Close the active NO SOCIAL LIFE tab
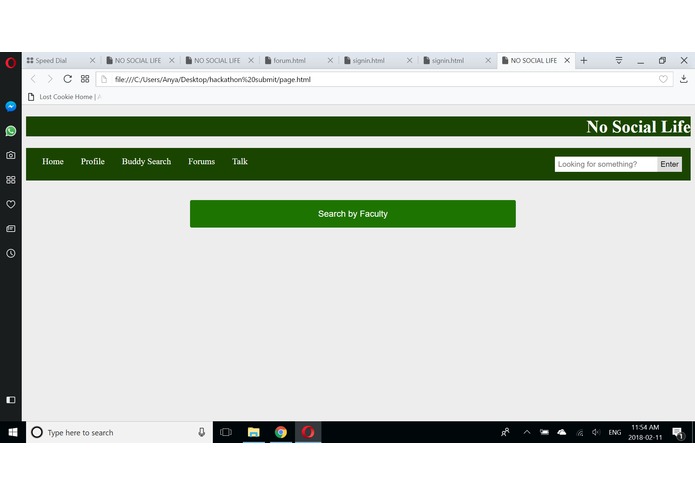 click(567, 60)
